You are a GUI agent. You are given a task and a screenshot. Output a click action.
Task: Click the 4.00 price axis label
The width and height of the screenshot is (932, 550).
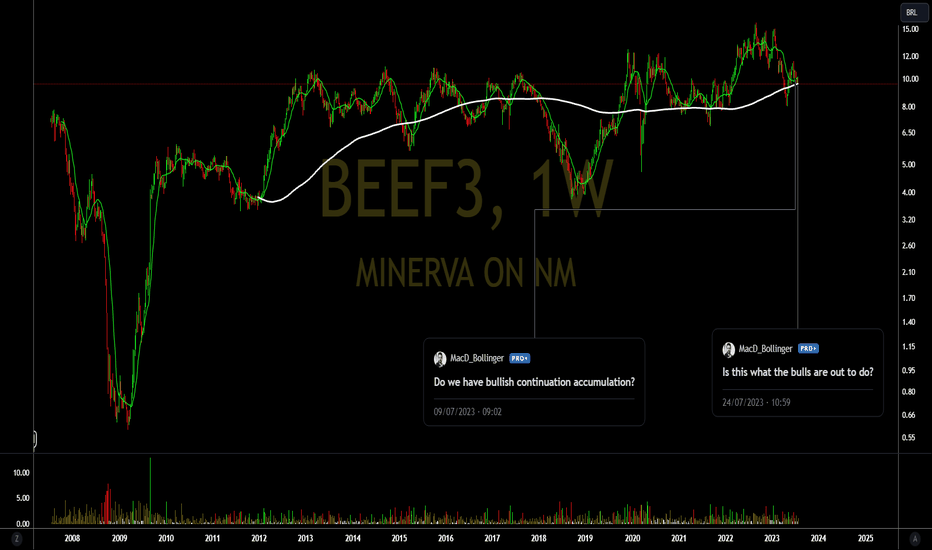[x=909, y=193]
